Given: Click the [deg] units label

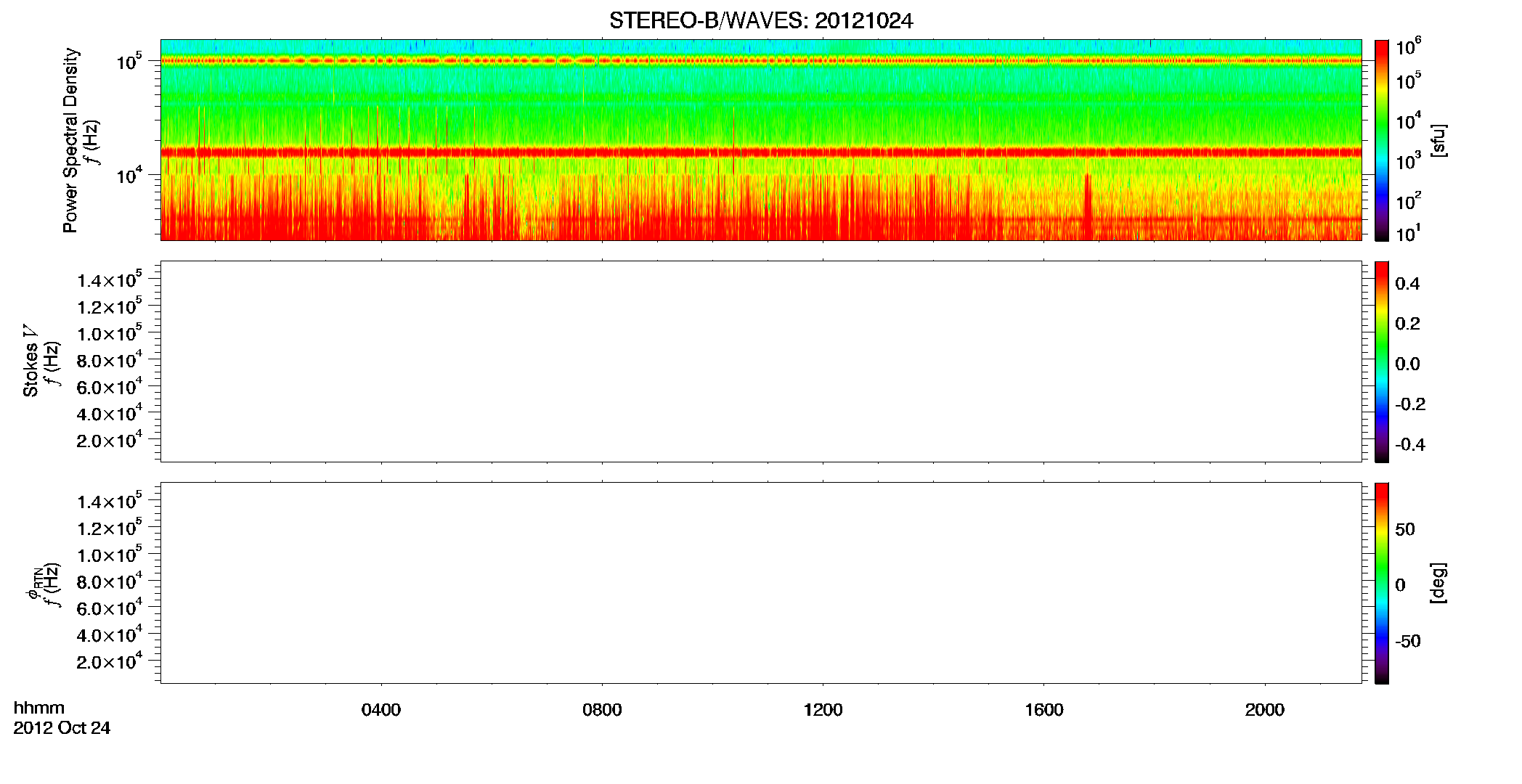Looking at the screenshot, I should [1438, 583].
